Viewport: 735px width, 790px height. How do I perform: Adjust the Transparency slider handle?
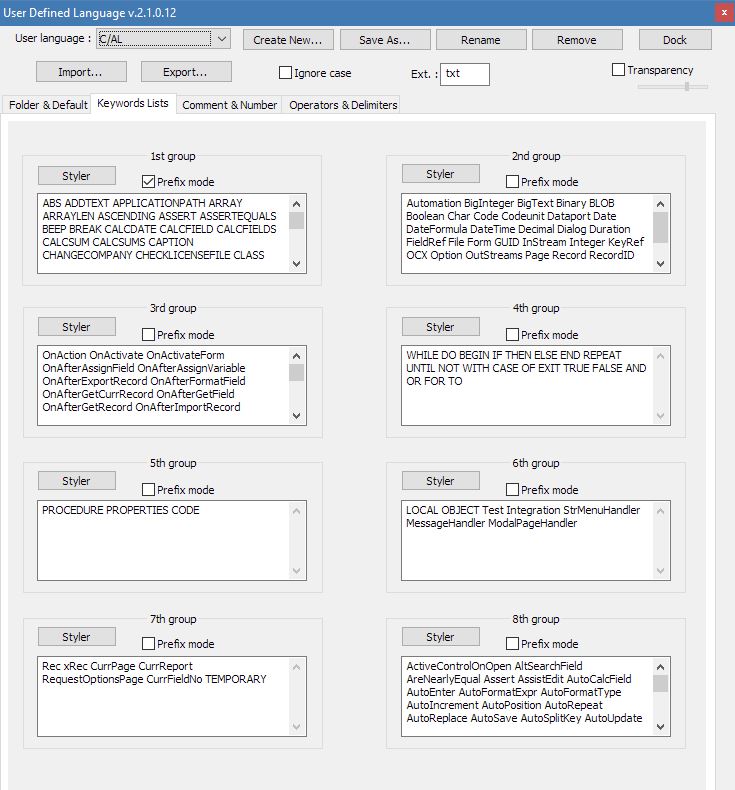coord(687,87)
